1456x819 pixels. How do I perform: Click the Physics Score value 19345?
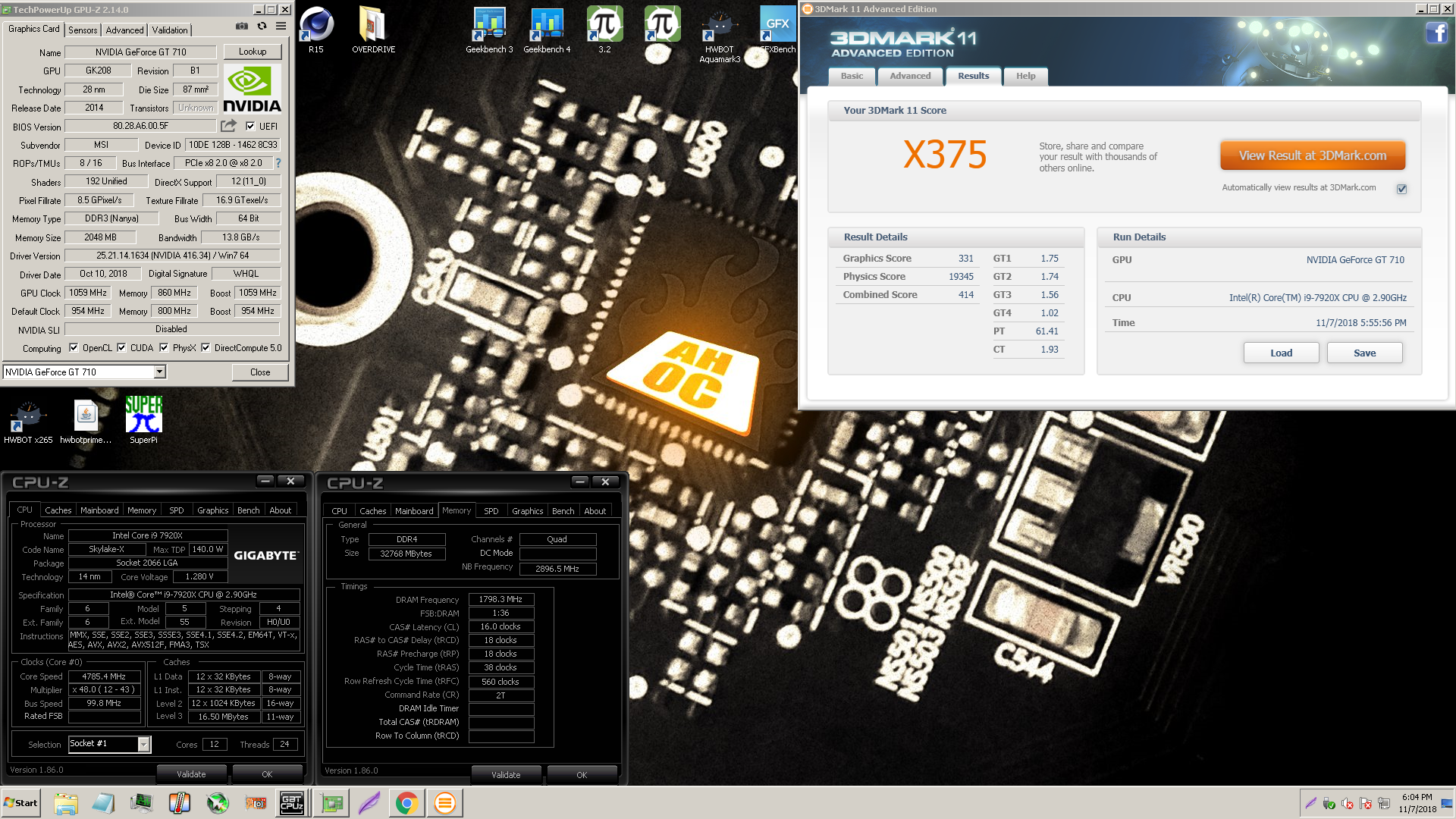[961, 277]
